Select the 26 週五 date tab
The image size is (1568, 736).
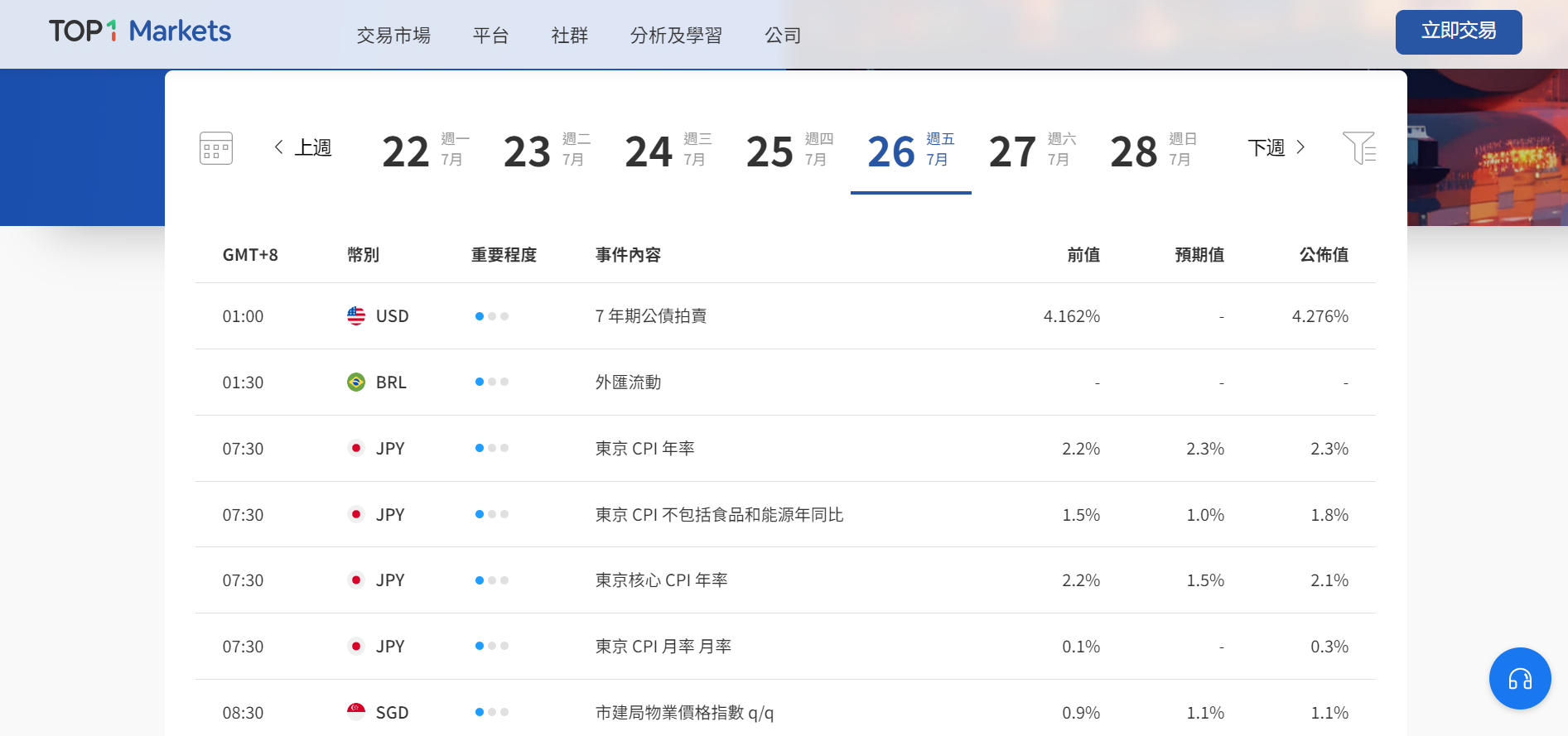[911, 151]
